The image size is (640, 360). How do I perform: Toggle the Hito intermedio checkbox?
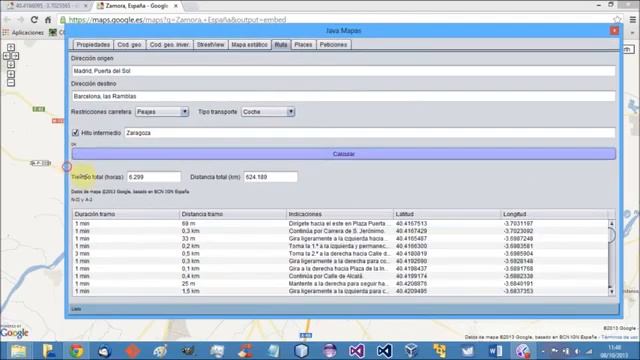pos(76,133)
